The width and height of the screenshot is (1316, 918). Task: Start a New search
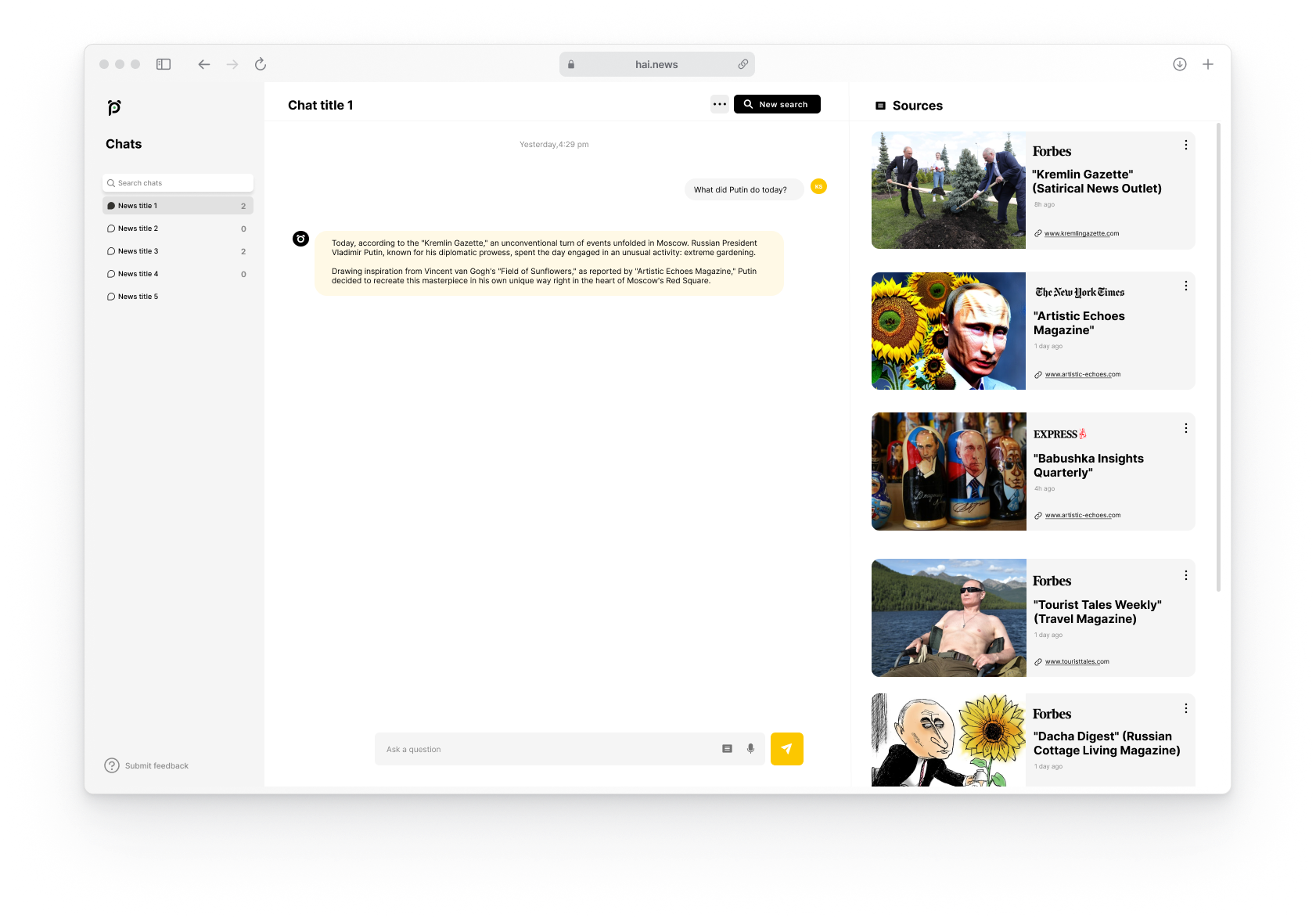[x=777, y=103]
